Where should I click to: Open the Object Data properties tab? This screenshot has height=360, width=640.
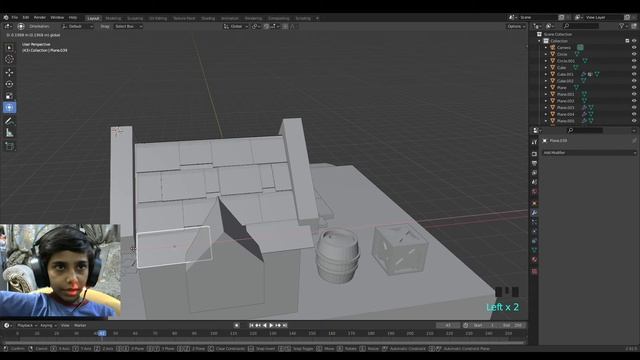point(534,250)
